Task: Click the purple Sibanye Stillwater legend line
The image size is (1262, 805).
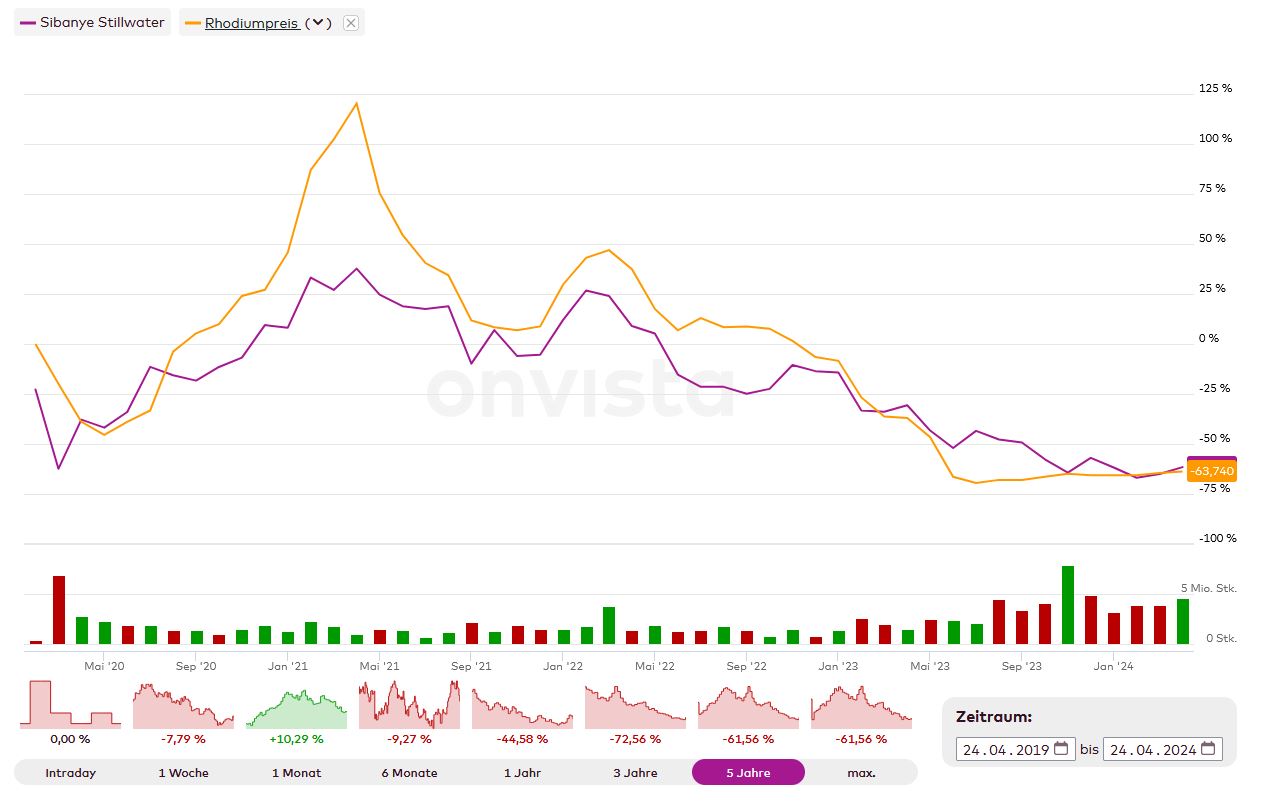Action: [x=28, y=22]
